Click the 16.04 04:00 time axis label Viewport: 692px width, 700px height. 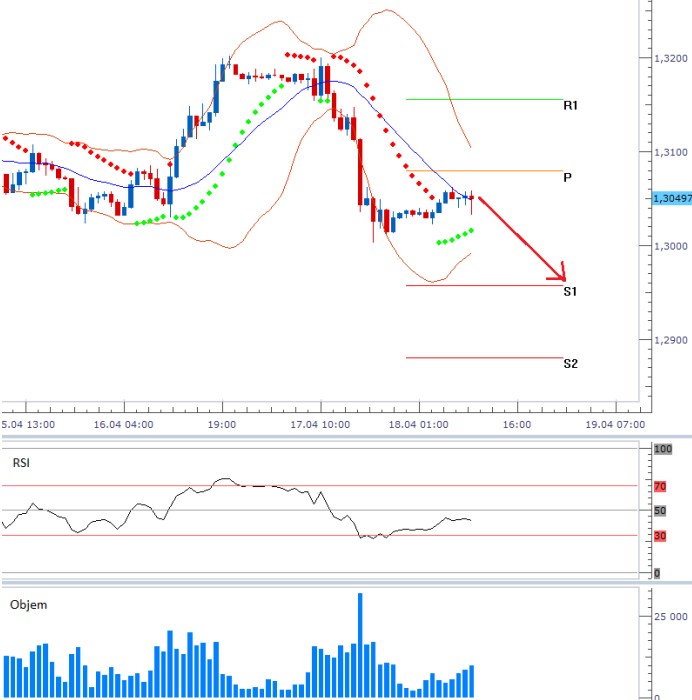[123, 425]
